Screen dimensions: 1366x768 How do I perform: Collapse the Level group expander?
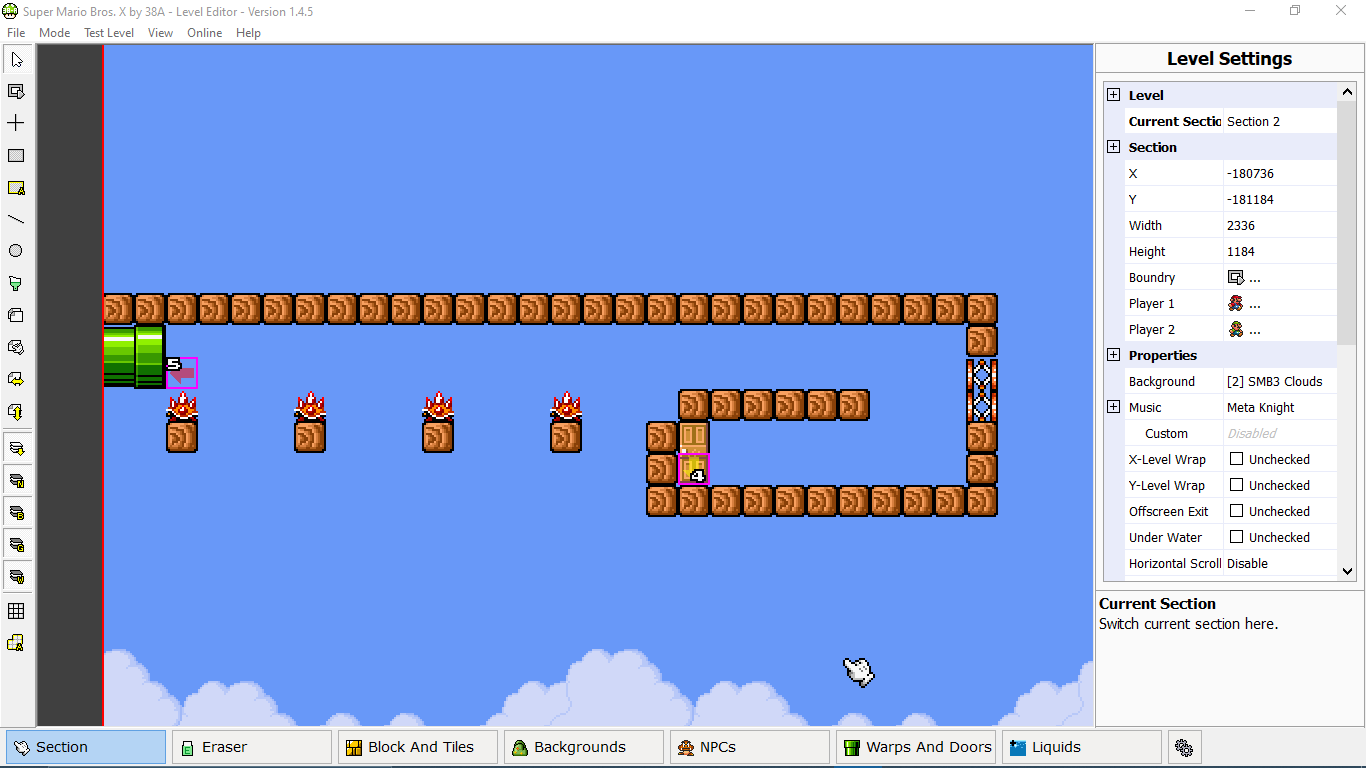point(1113,95)
